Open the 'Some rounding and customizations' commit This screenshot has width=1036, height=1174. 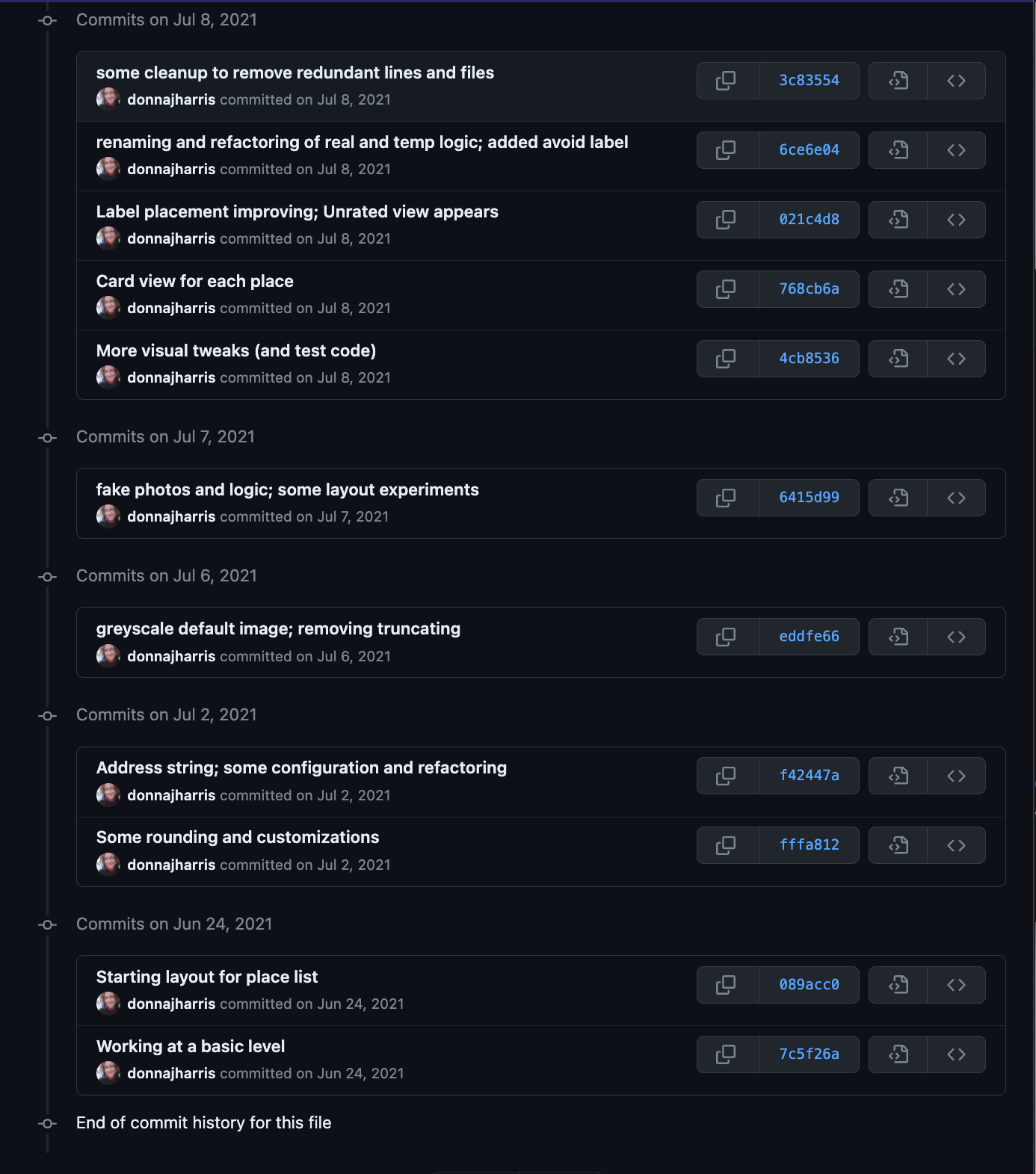pyautogui.click(x=238, y=837)
